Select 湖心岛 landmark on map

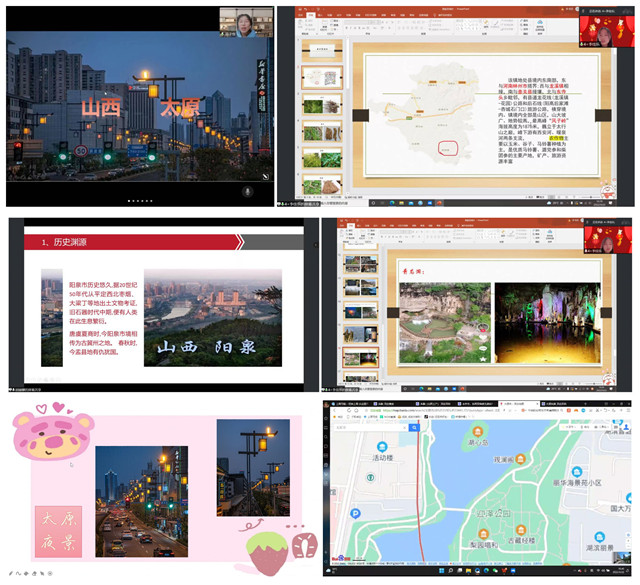(x=478, y=437)
